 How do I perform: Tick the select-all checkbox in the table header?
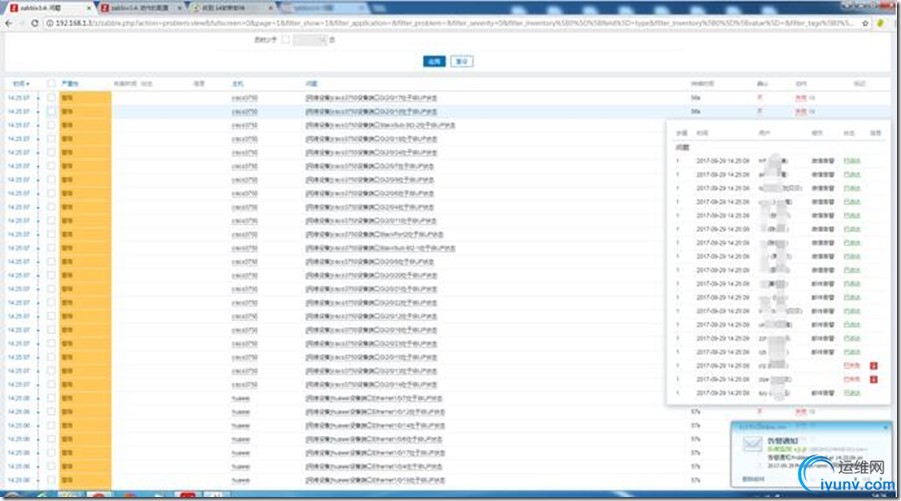tap(51, 84)
